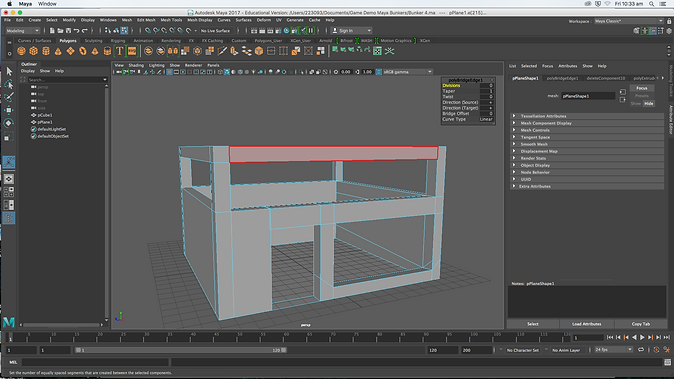Expand Mesh Component Display section

click(x=587, y=123)
